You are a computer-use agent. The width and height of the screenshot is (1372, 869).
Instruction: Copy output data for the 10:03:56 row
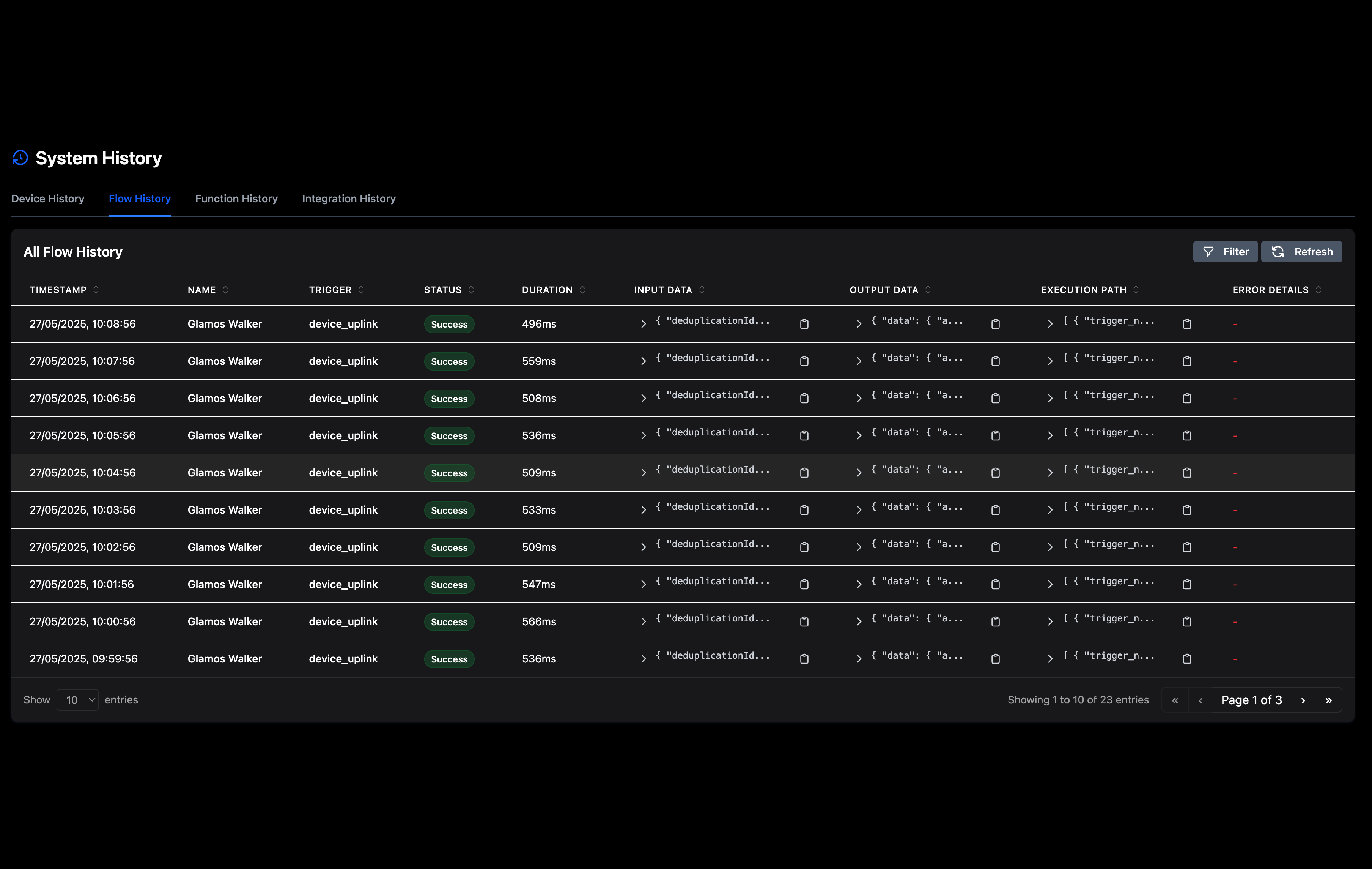(995, 510)
